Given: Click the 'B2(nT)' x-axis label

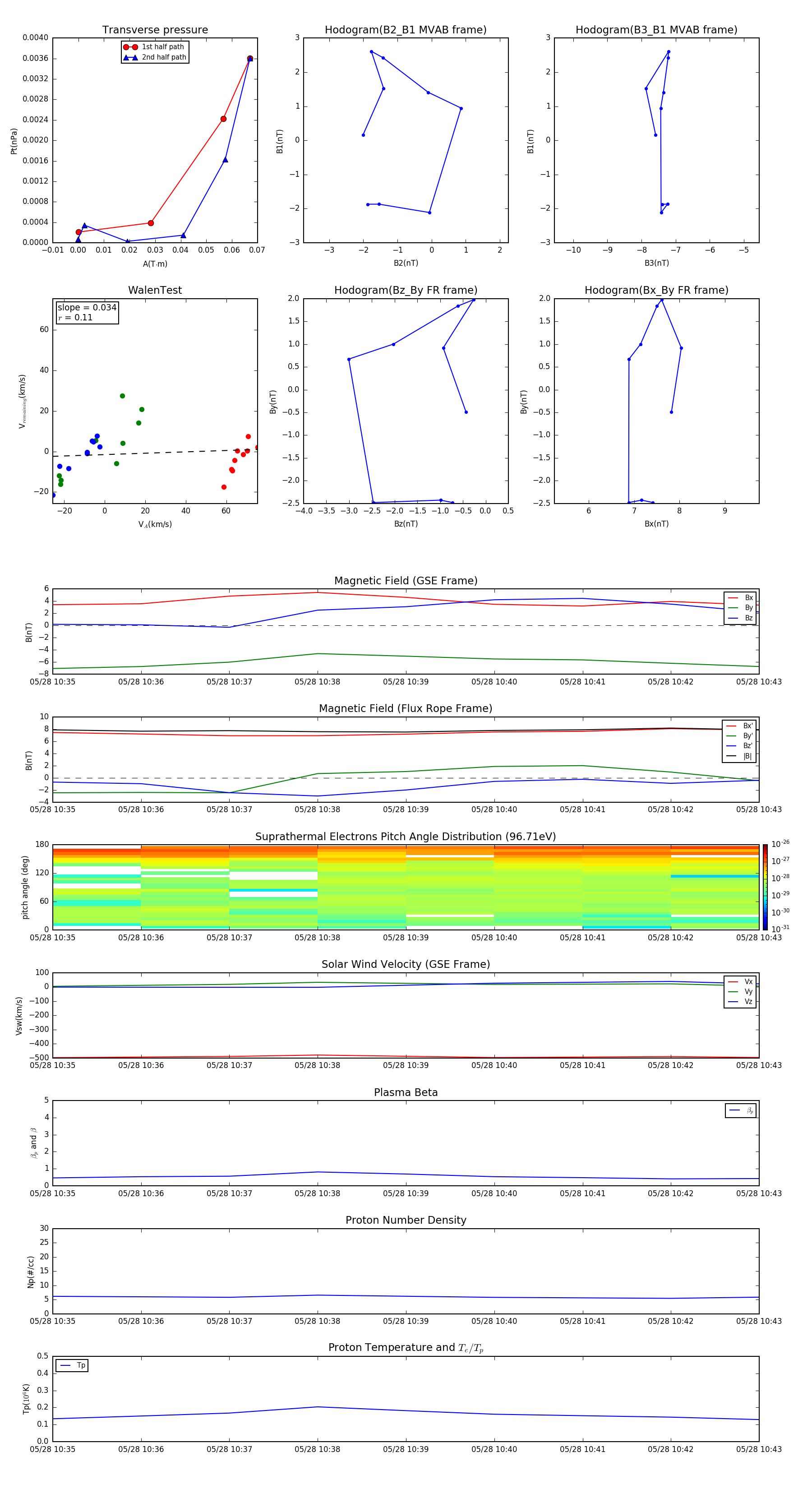Looking at the screenshot, I should click(x=406, y=263).
